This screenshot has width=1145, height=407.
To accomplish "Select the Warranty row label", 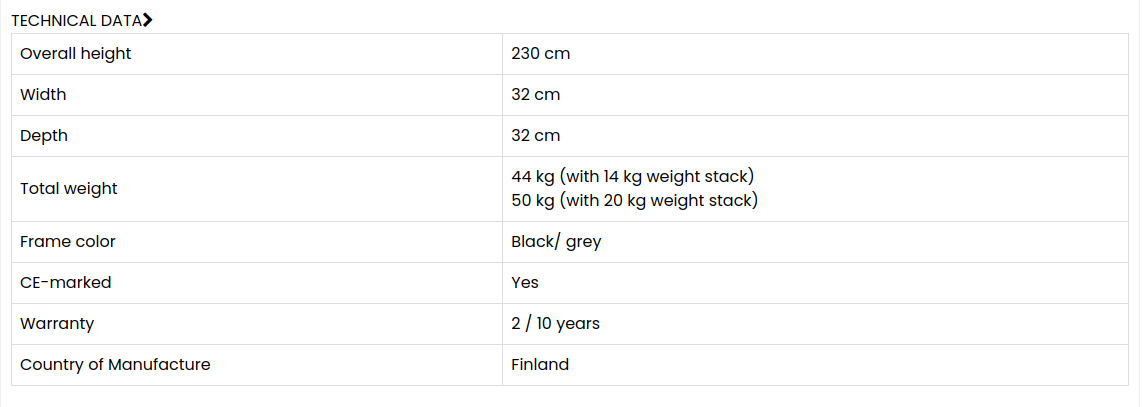I will click(x=57, y=324).
